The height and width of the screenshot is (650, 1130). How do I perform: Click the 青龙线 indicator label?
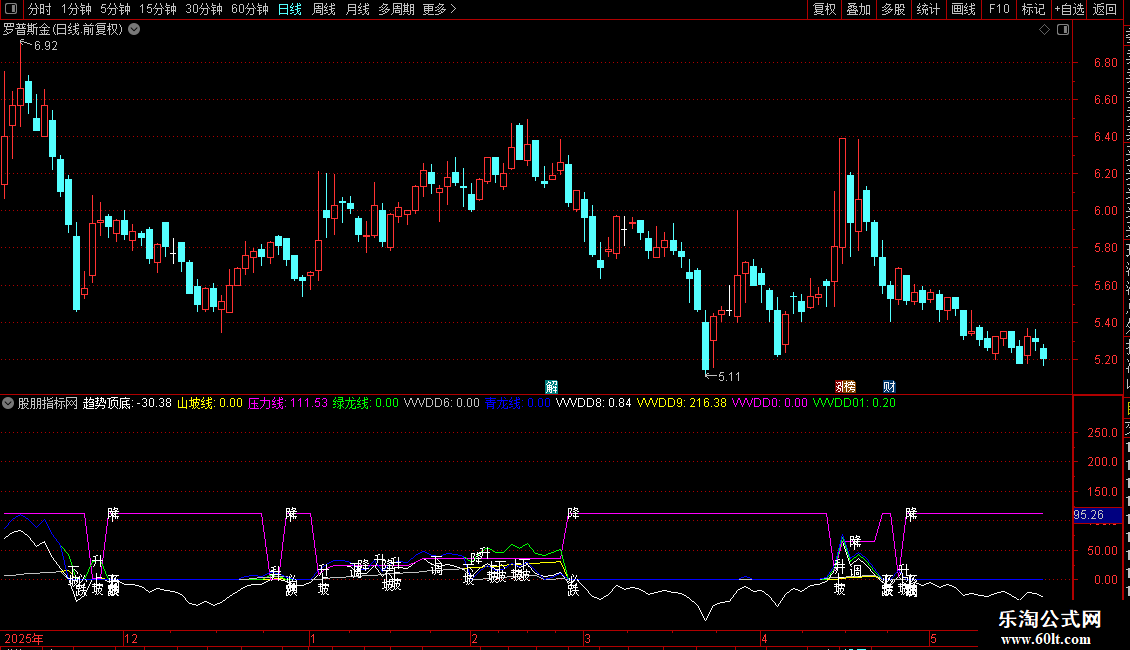(517, 403)
